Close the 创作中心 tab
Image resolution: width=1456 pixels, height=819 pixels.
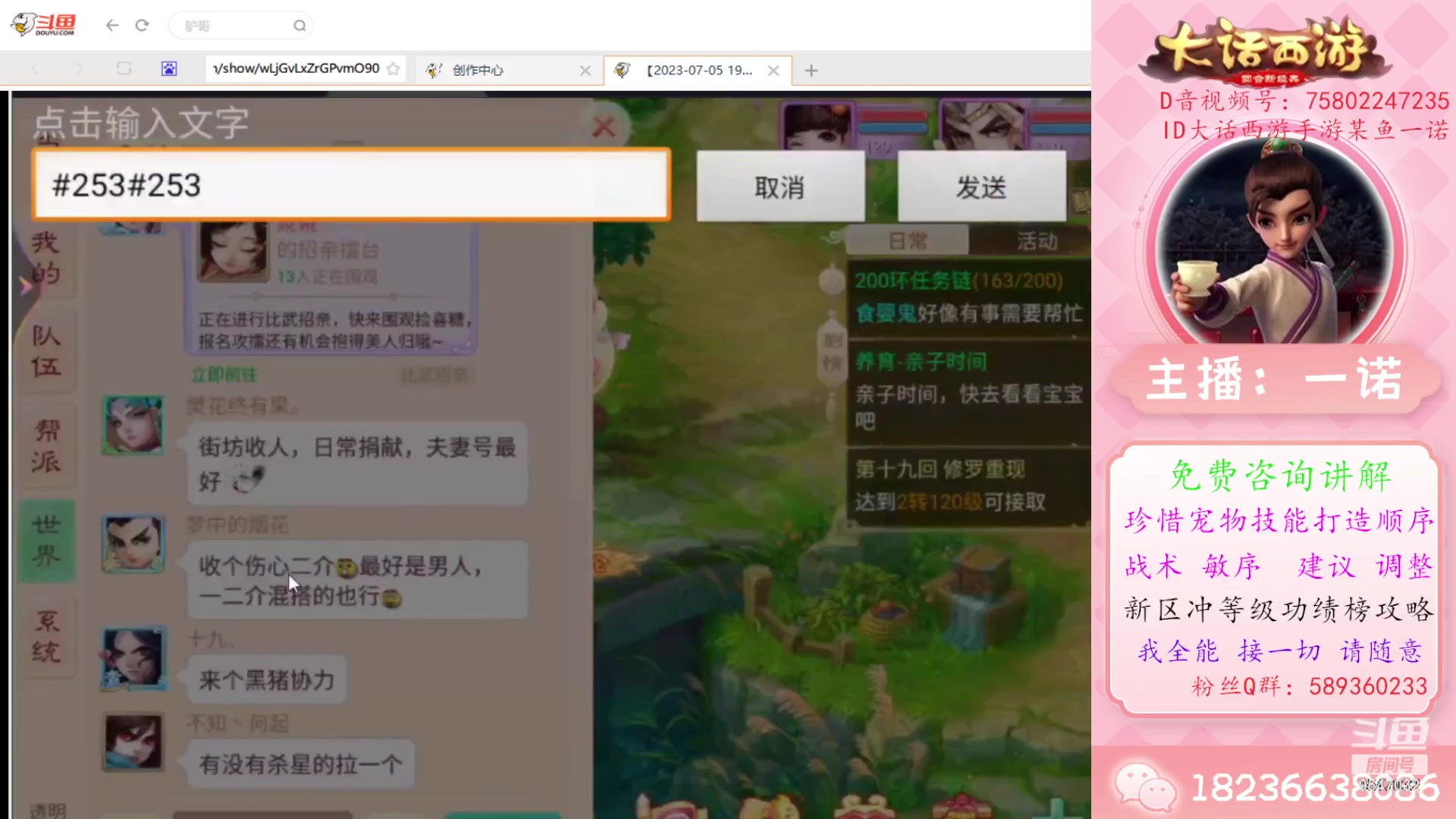585,71
